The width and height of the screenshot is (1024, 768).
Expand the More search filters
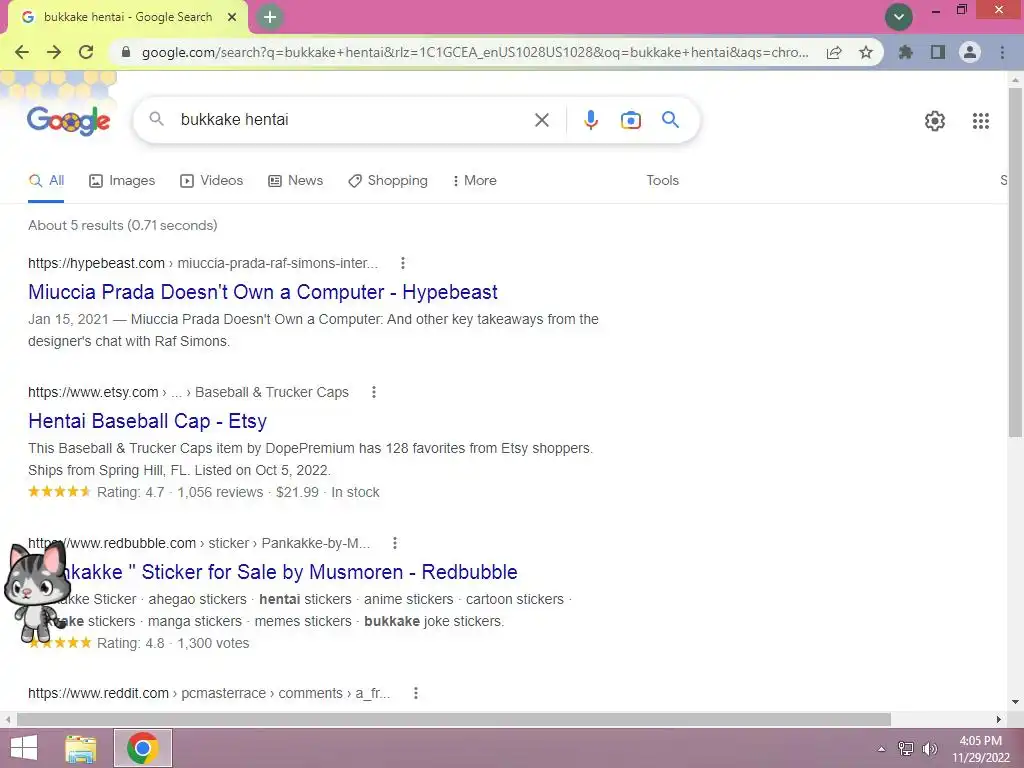[x=475, y=181]
